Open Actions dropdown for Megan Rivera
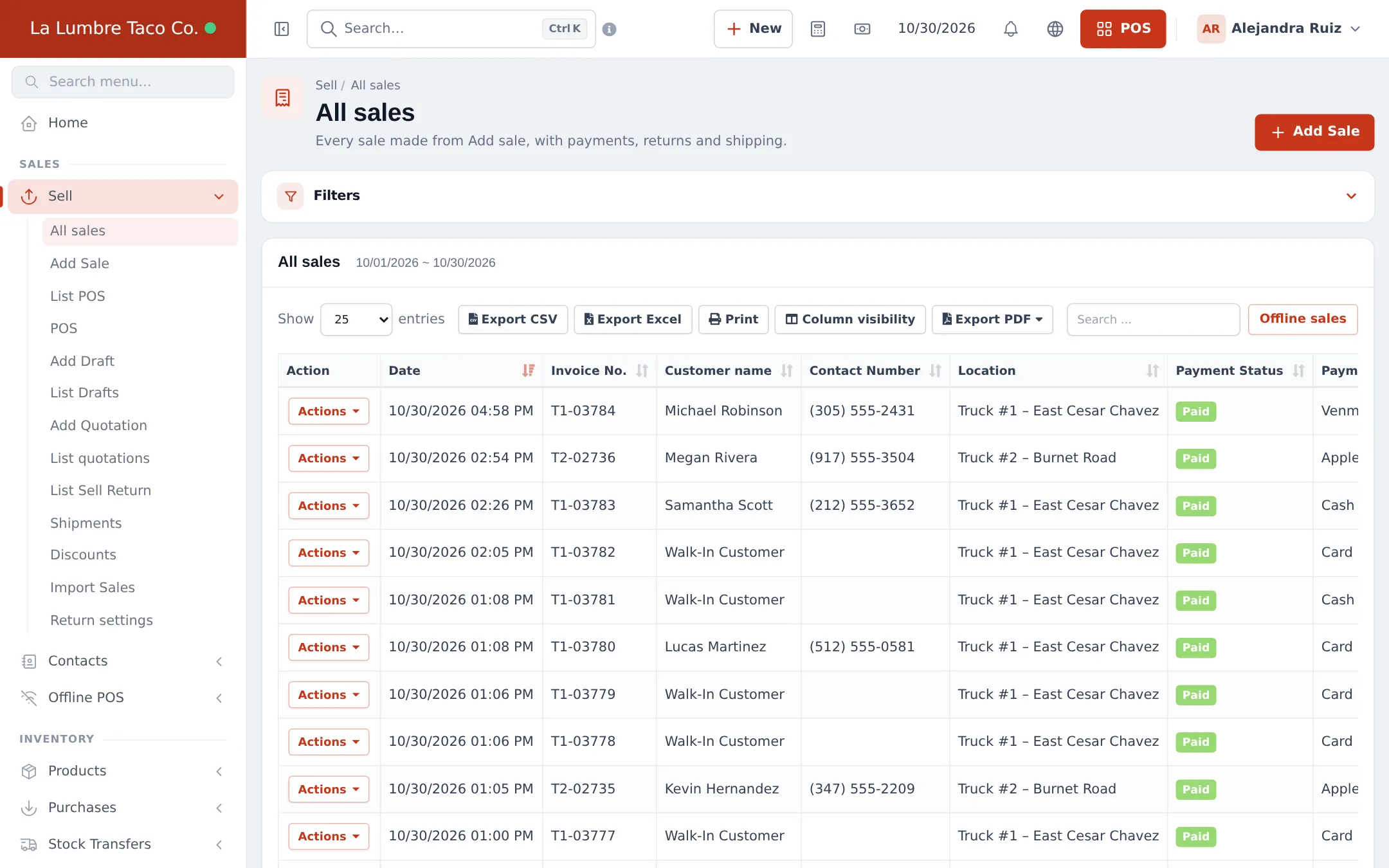 coord(329,458)
